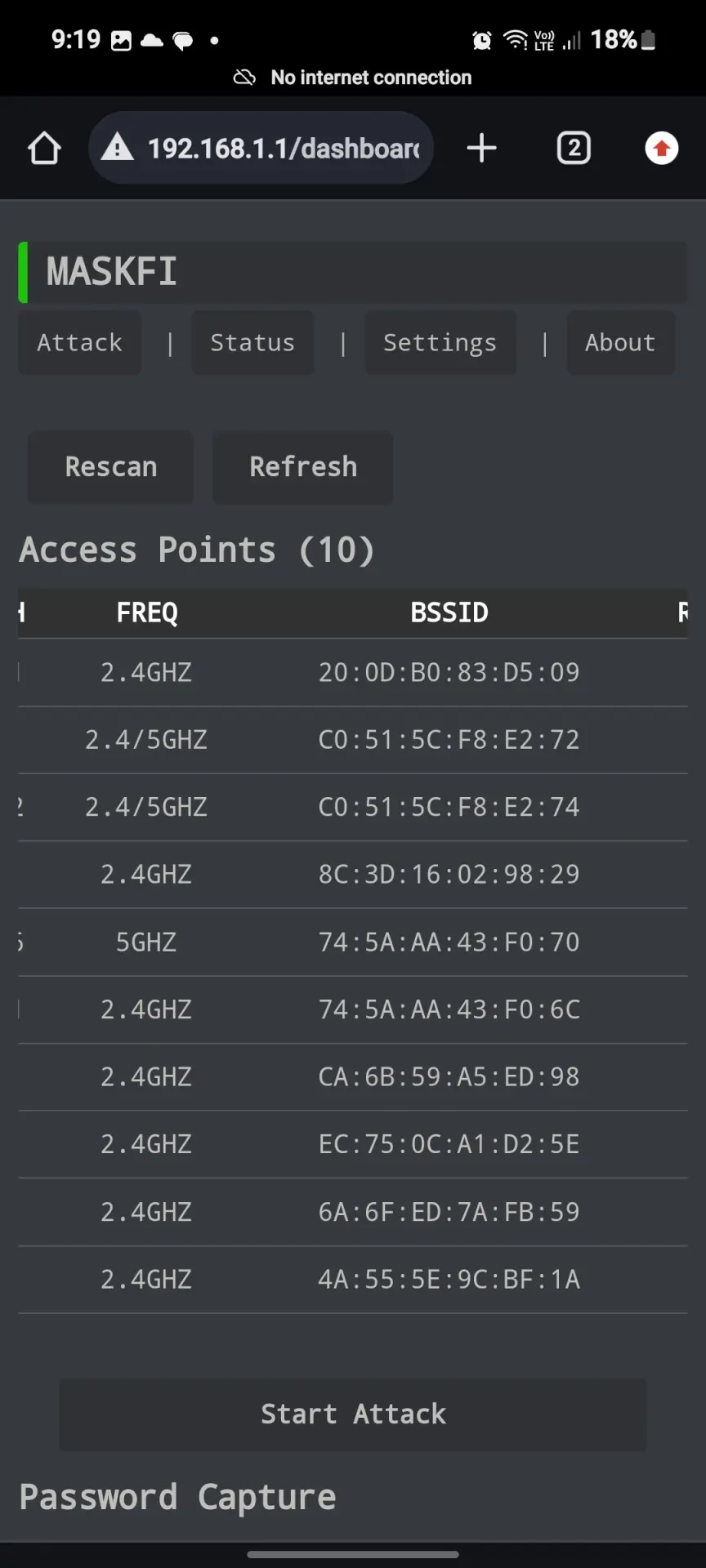Image resolution: width=706 pixels, height=1568 pixels.
Task: Open the Attack tab
Action: pyautogui.click(x=80, y=342)
